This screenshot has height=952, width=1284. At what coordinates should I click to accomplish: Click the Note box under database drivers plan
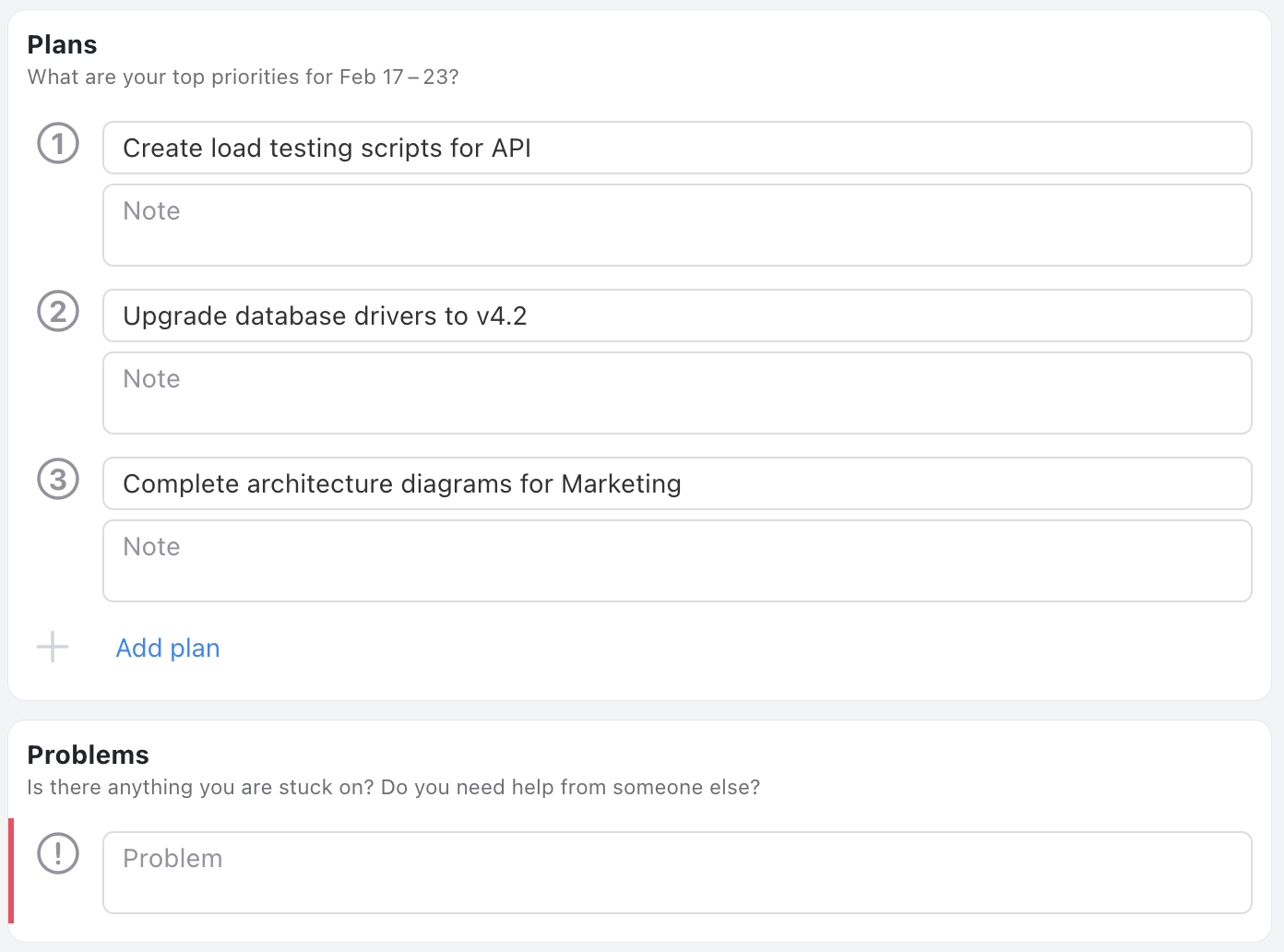677,393
